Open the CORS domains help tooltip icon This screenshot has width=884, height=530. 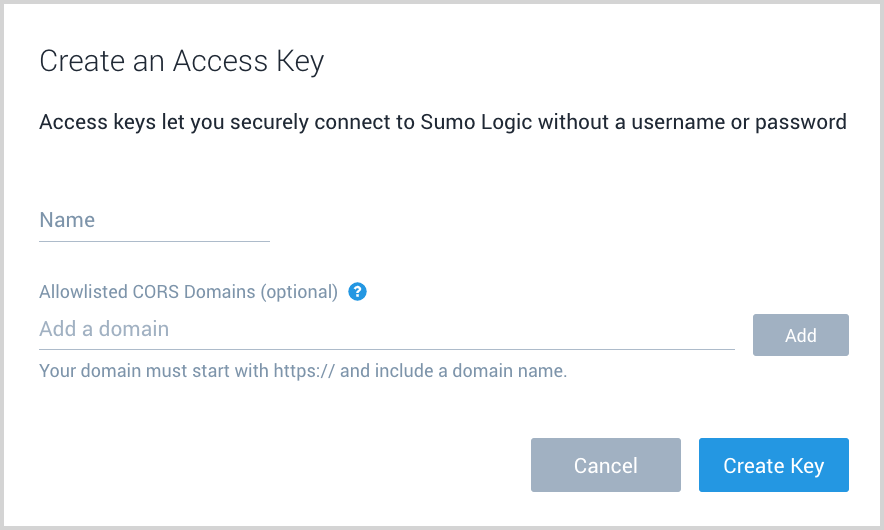357,292
